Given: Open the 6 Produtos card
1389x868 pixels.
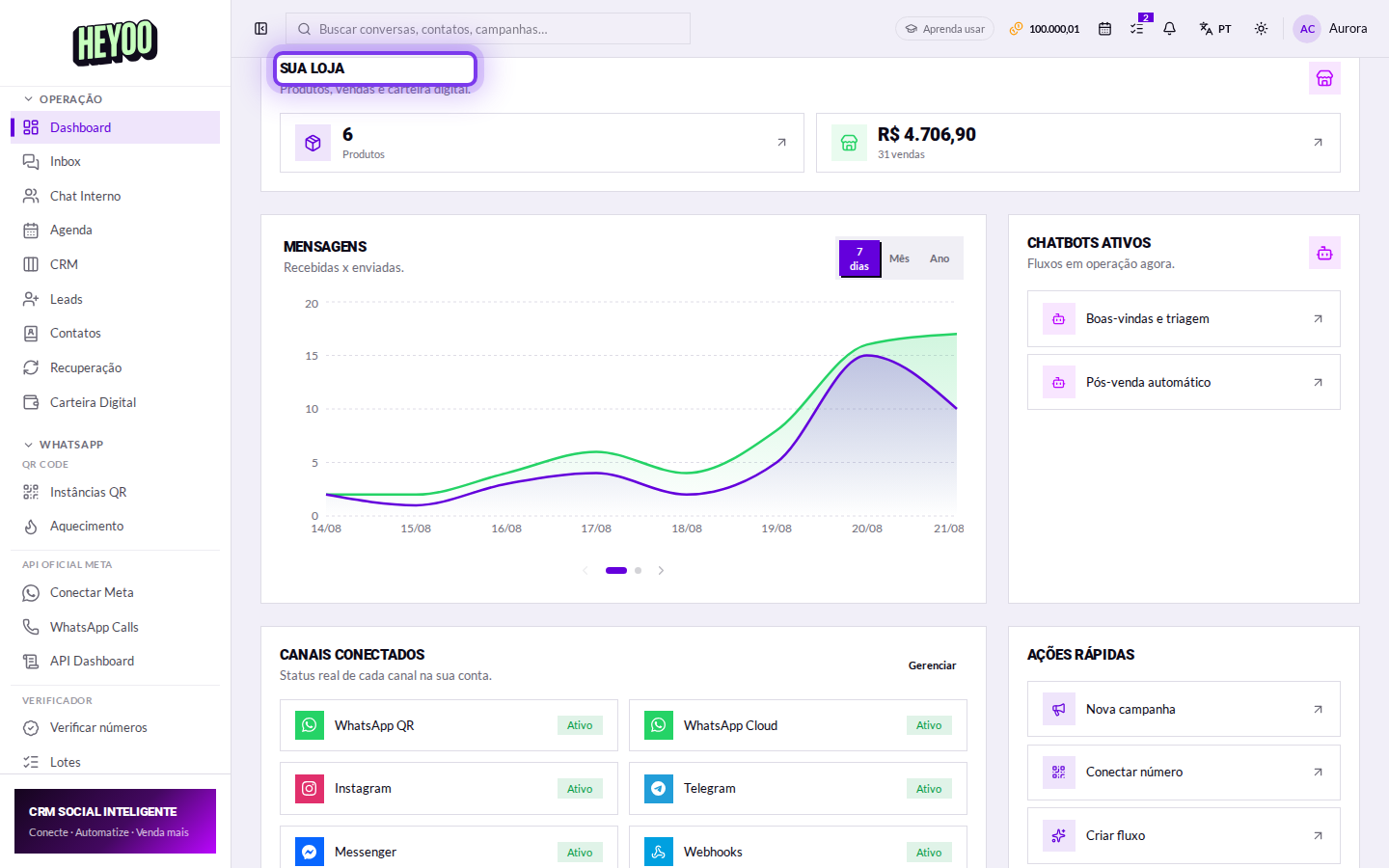Looking at the screenshot, I should (542, 143).
